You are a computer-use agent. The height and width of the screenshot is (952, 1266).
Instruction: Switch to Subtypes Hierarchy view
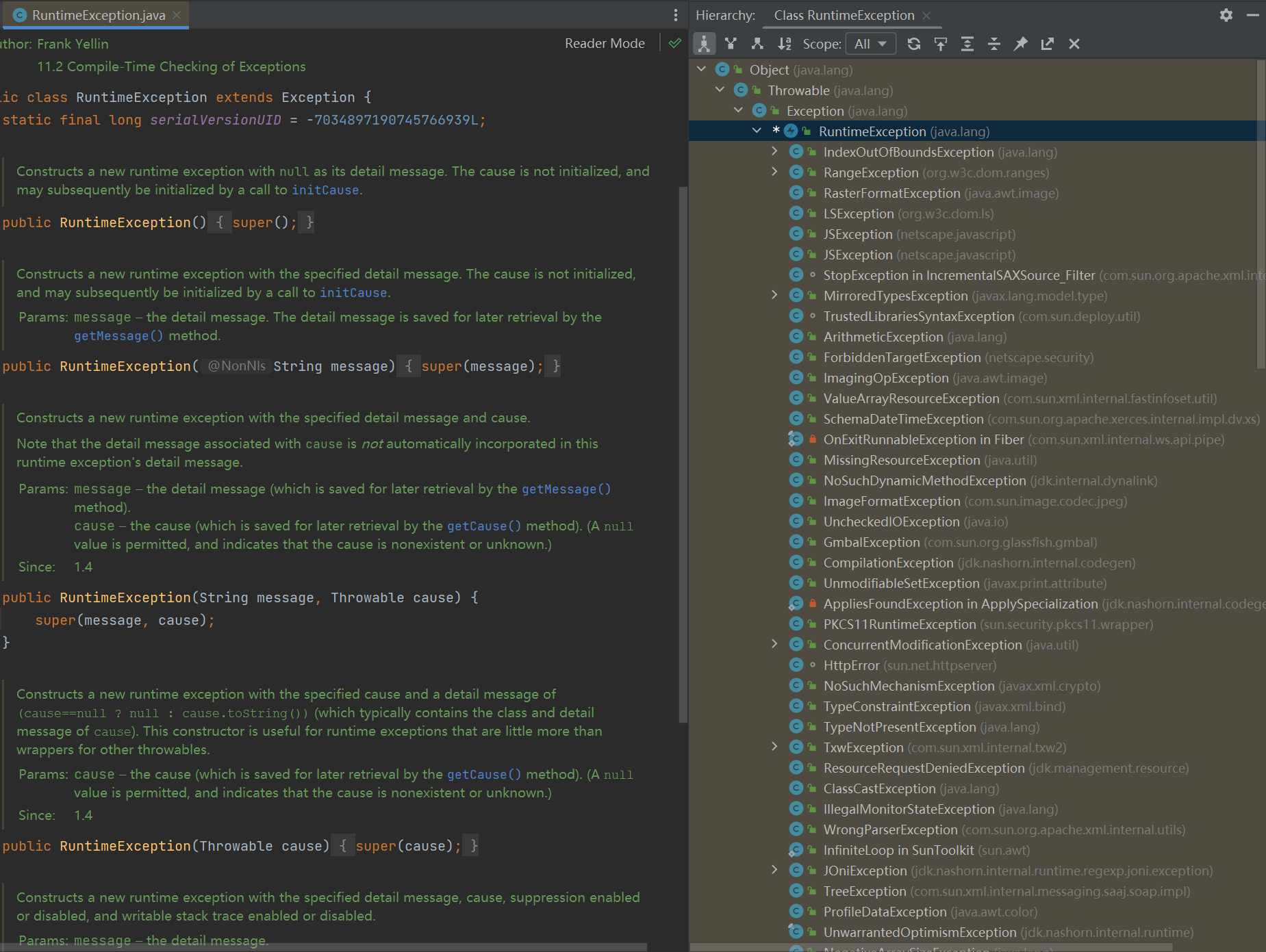point(757,44)
